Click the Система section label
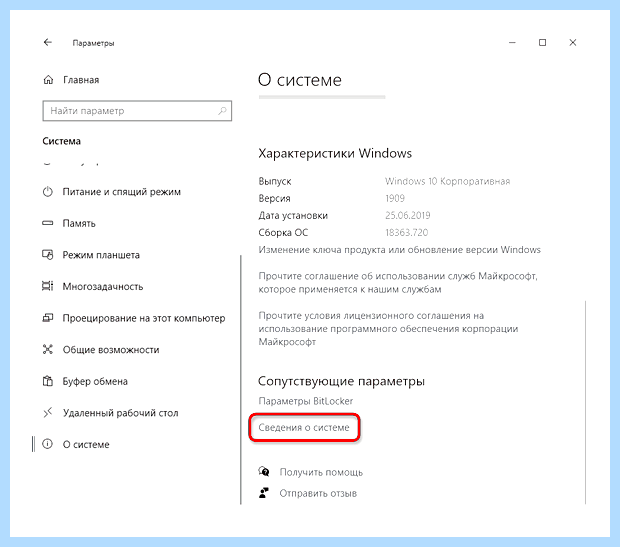 tap(61, 141)
